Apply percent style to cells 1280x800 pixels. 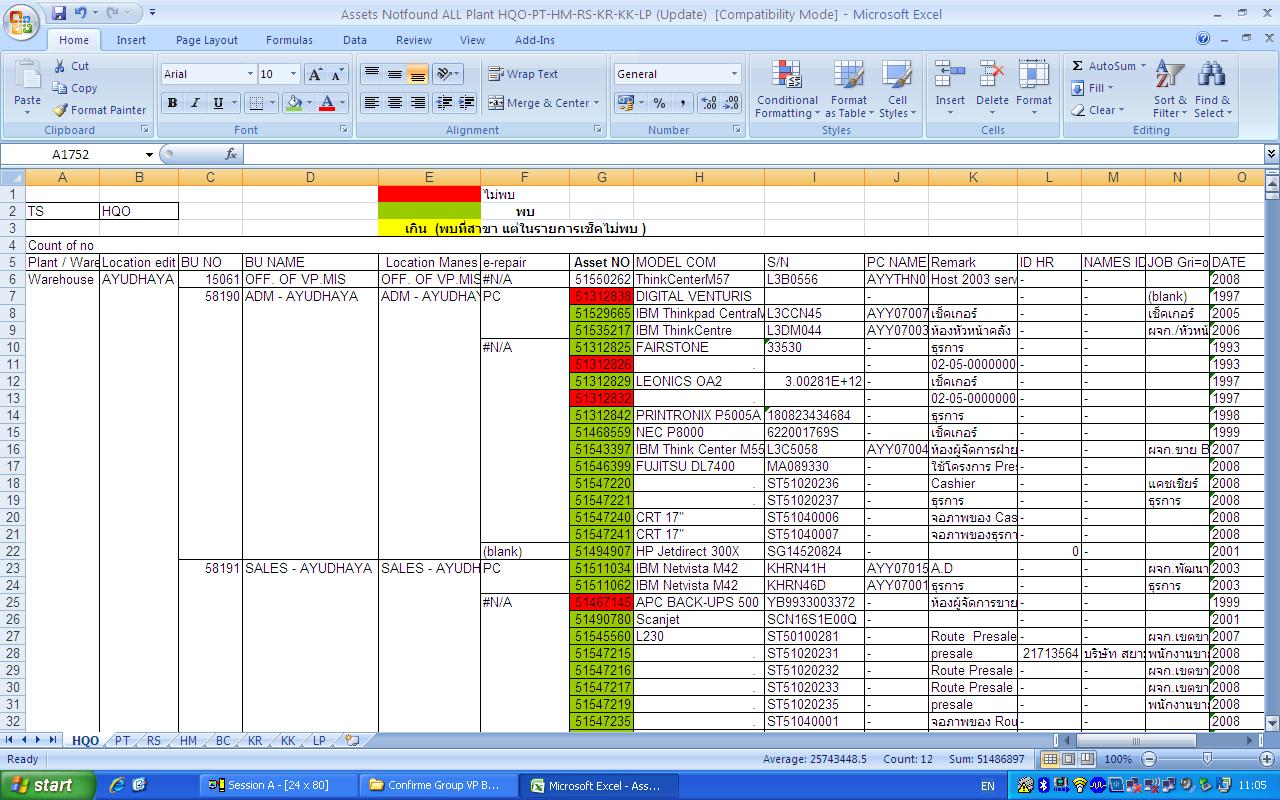(659, 103)
